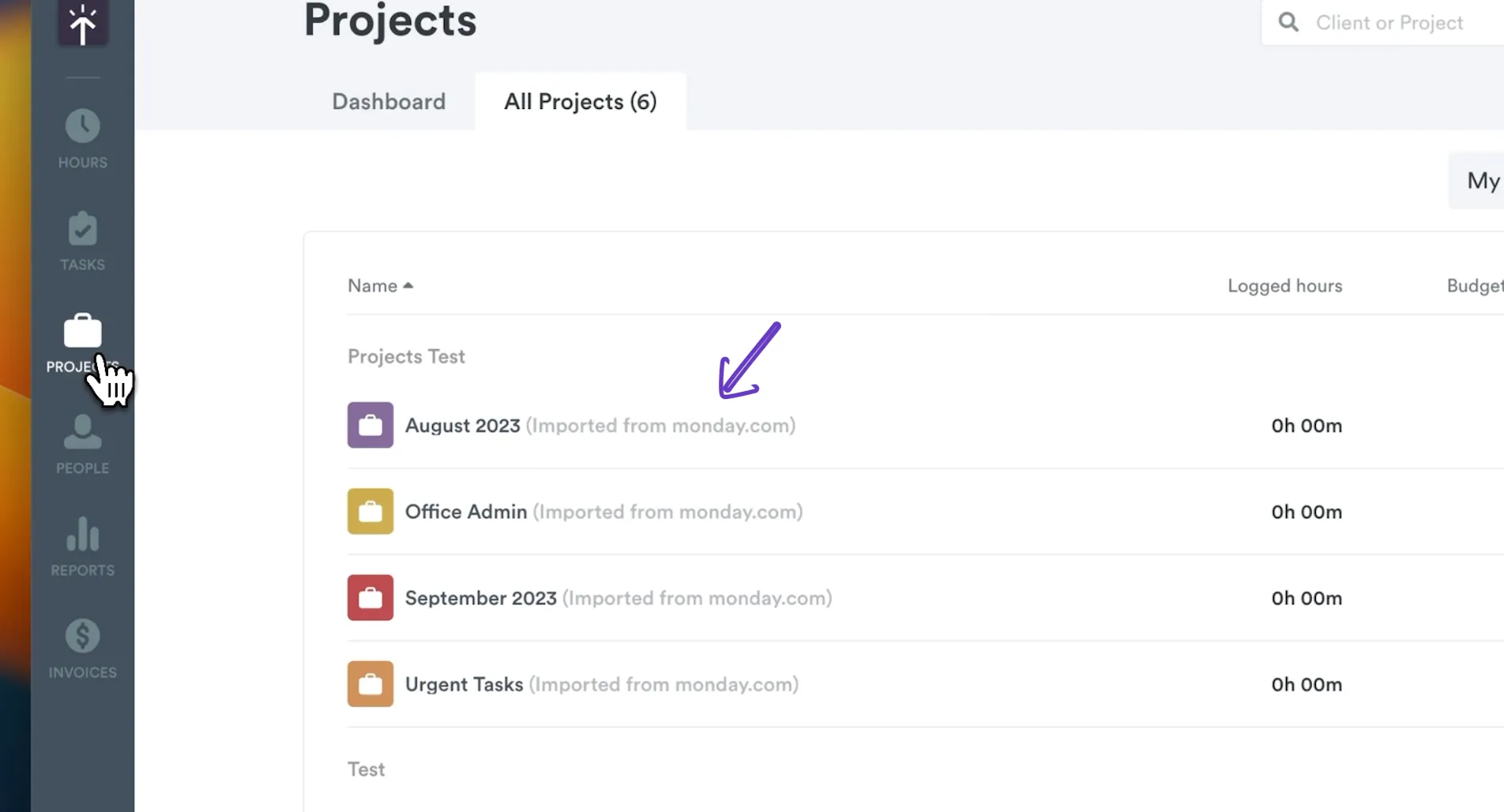Open the Urgent Tasks project link

click(464, 684)
